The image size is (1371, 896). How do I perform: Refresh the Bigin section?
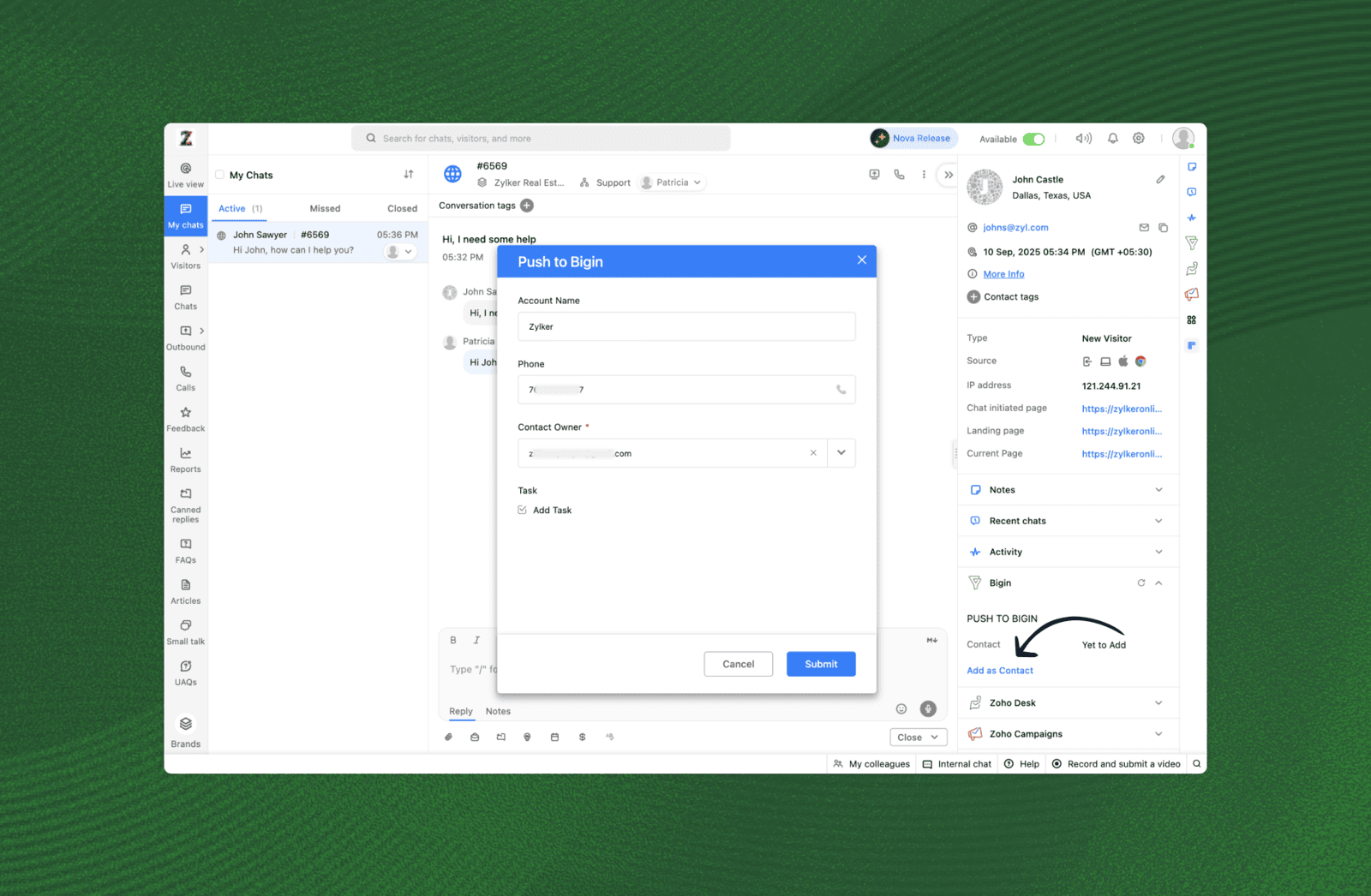click(1141, 583)
